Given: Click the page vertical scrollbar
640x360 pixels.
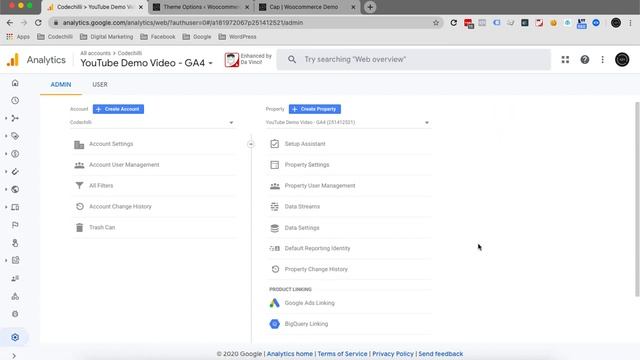Looking at the screenshot, I should coord(637,199).
